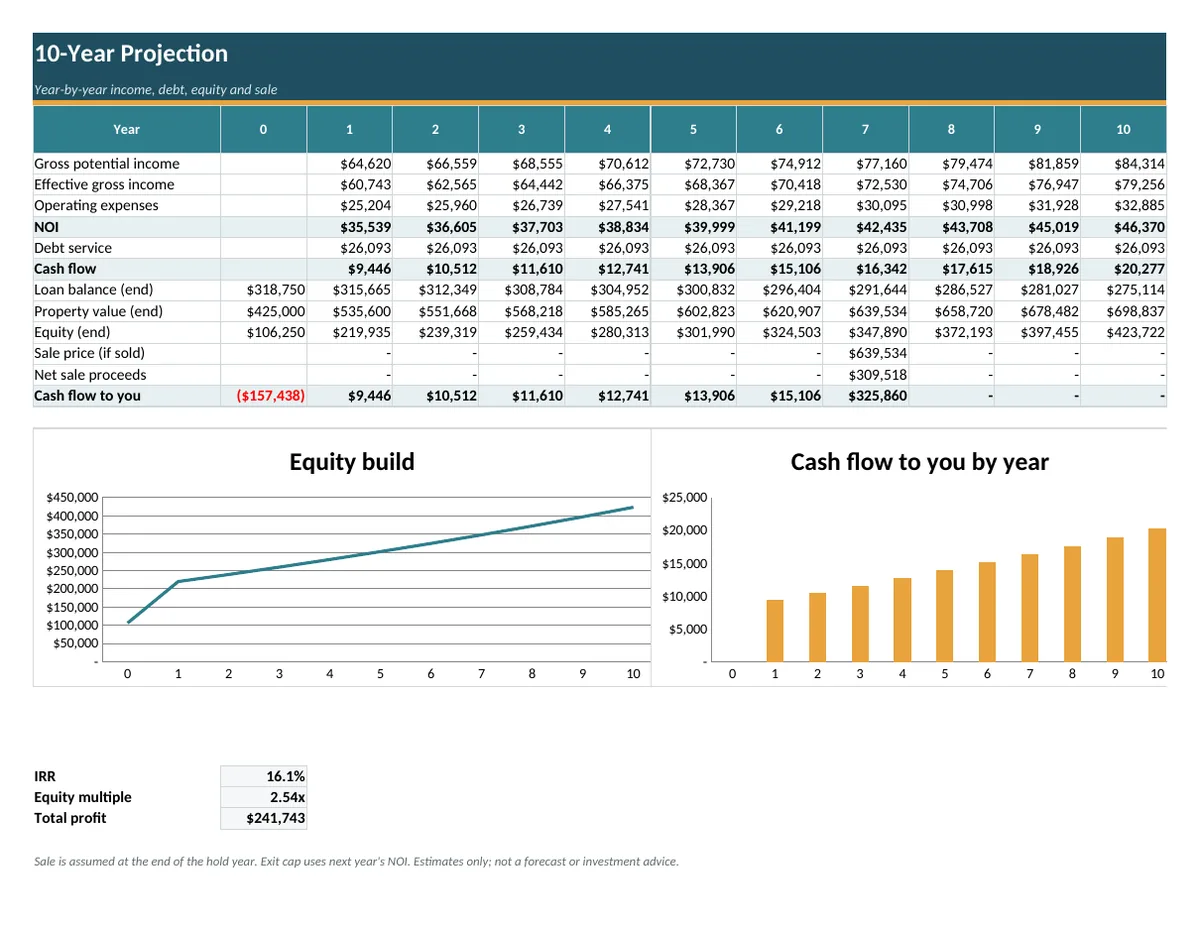Select the Equity build chart title

351,462
